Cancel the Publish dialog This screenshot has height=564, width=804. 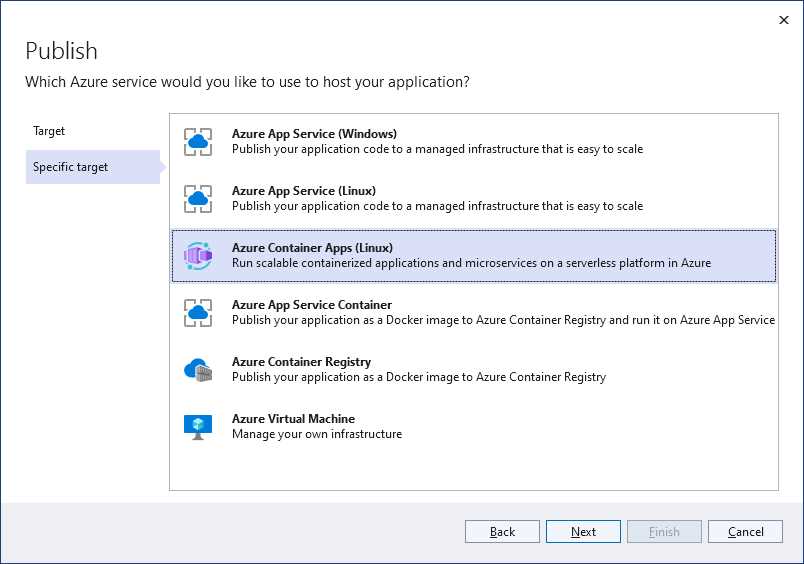(x=745, y=532)
